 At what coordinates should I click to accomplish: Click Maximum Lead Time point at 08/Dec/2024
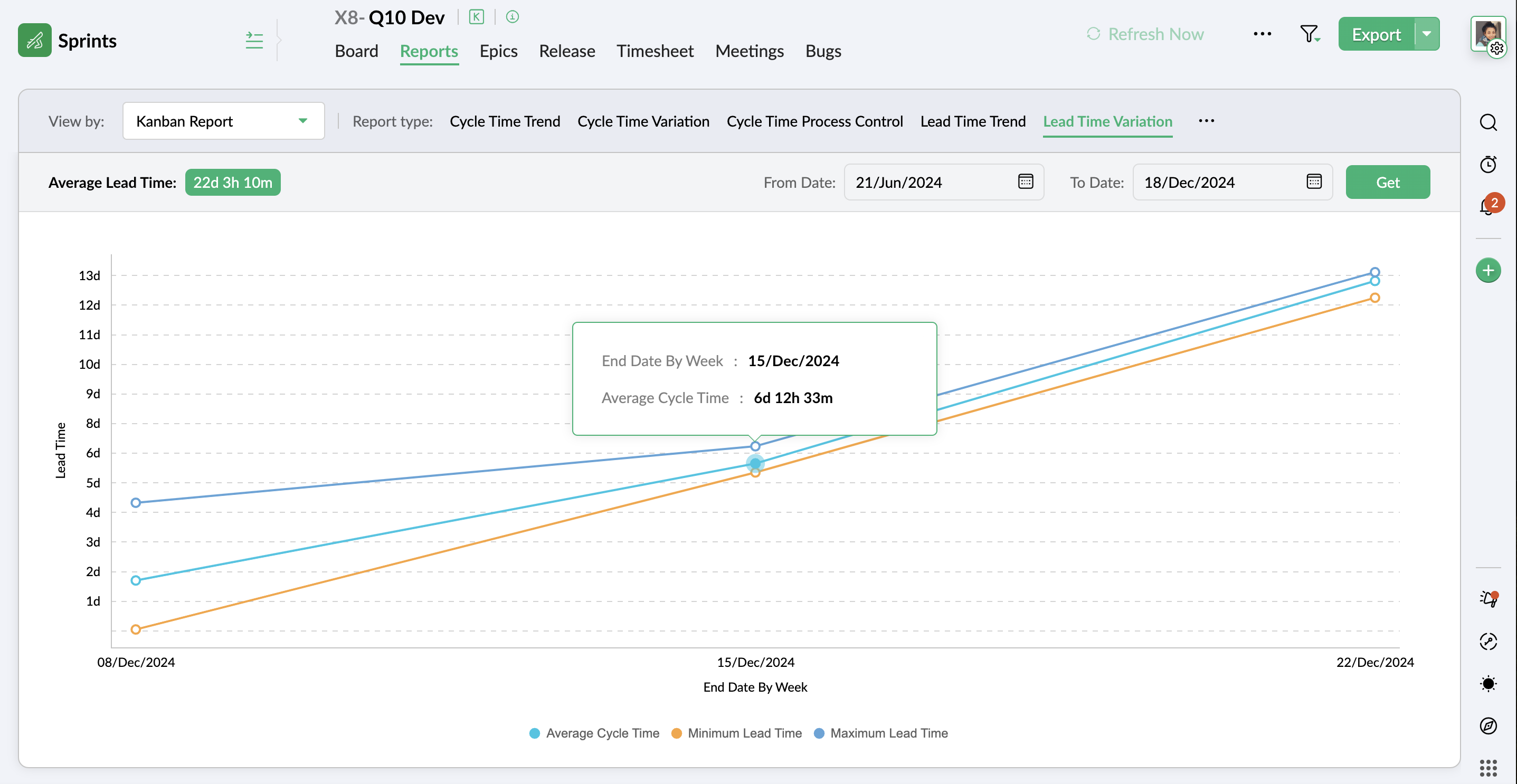pos(136,503)
